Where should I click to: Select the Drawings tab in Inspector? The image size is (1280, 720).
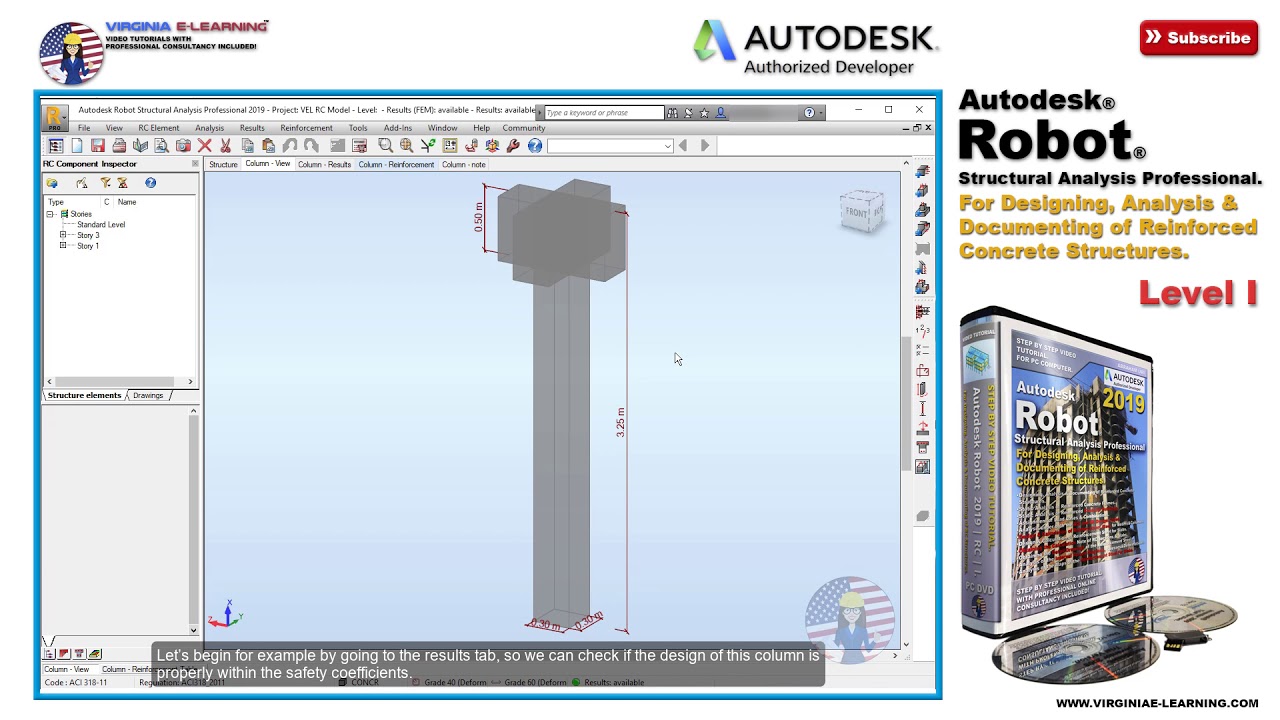(x=148, y=395)
